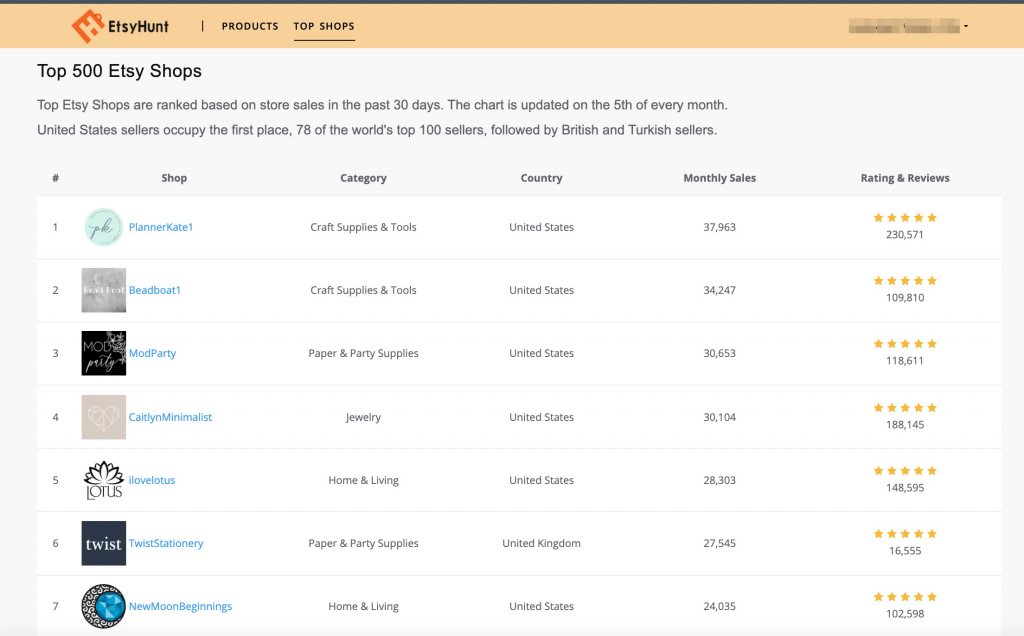The width and height of the screenshot is (1024, 636).
Task: Open Beadboat1 shop thumbnail
Action: [x=104, y=290]
